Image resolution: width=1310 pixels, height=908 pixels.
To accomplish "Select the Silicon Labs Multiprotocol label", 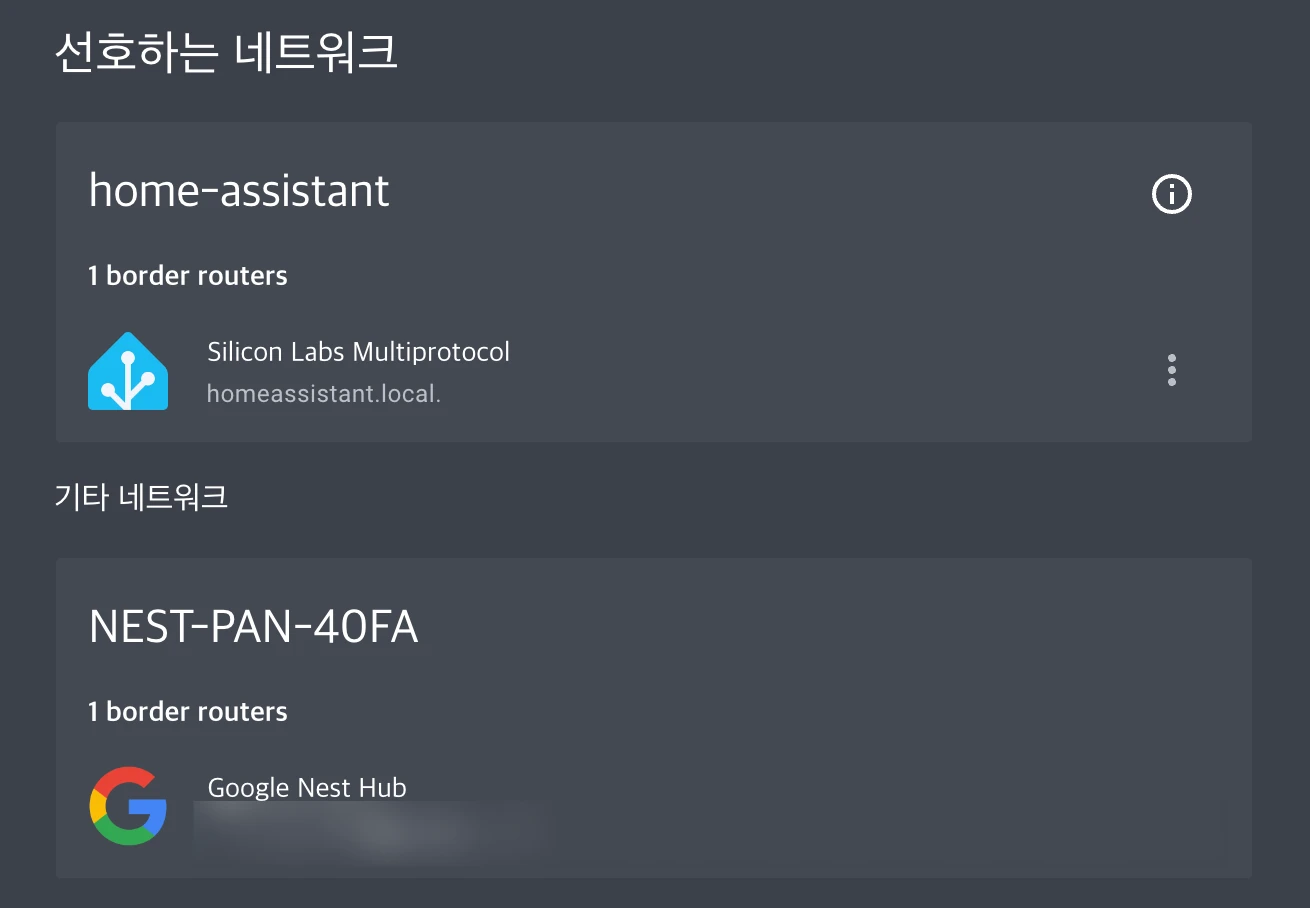I will [358, 352].
